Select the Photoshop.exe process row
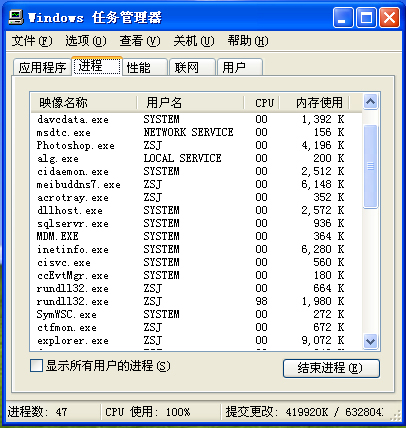Image resolution: width=406 pixels, height=428 pixels. [196, 145]
